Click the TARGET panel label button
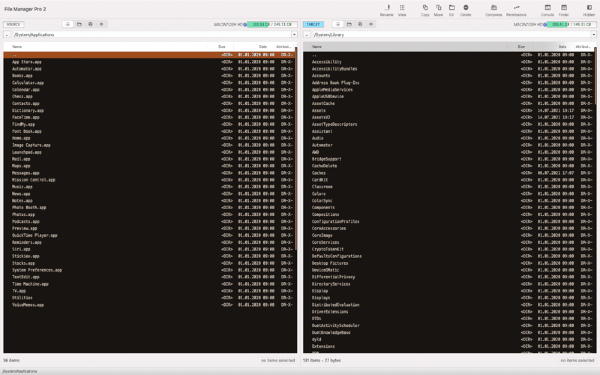The image size is (600, 375). (x=313, y=24)
